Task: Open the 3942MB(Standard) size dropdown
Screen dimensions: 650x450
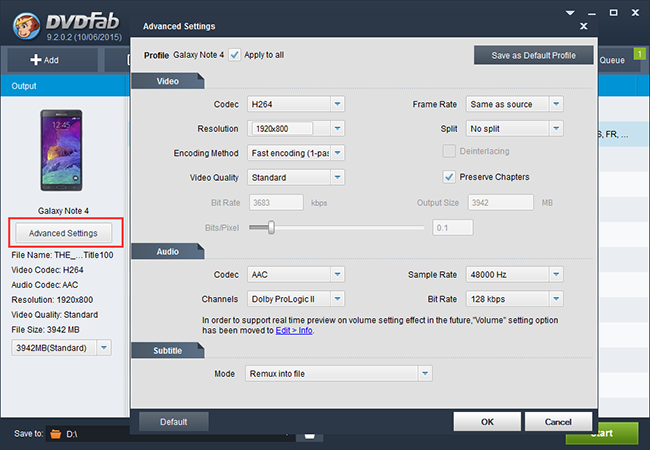Action: pyautogui.click(x=104, y=348)
